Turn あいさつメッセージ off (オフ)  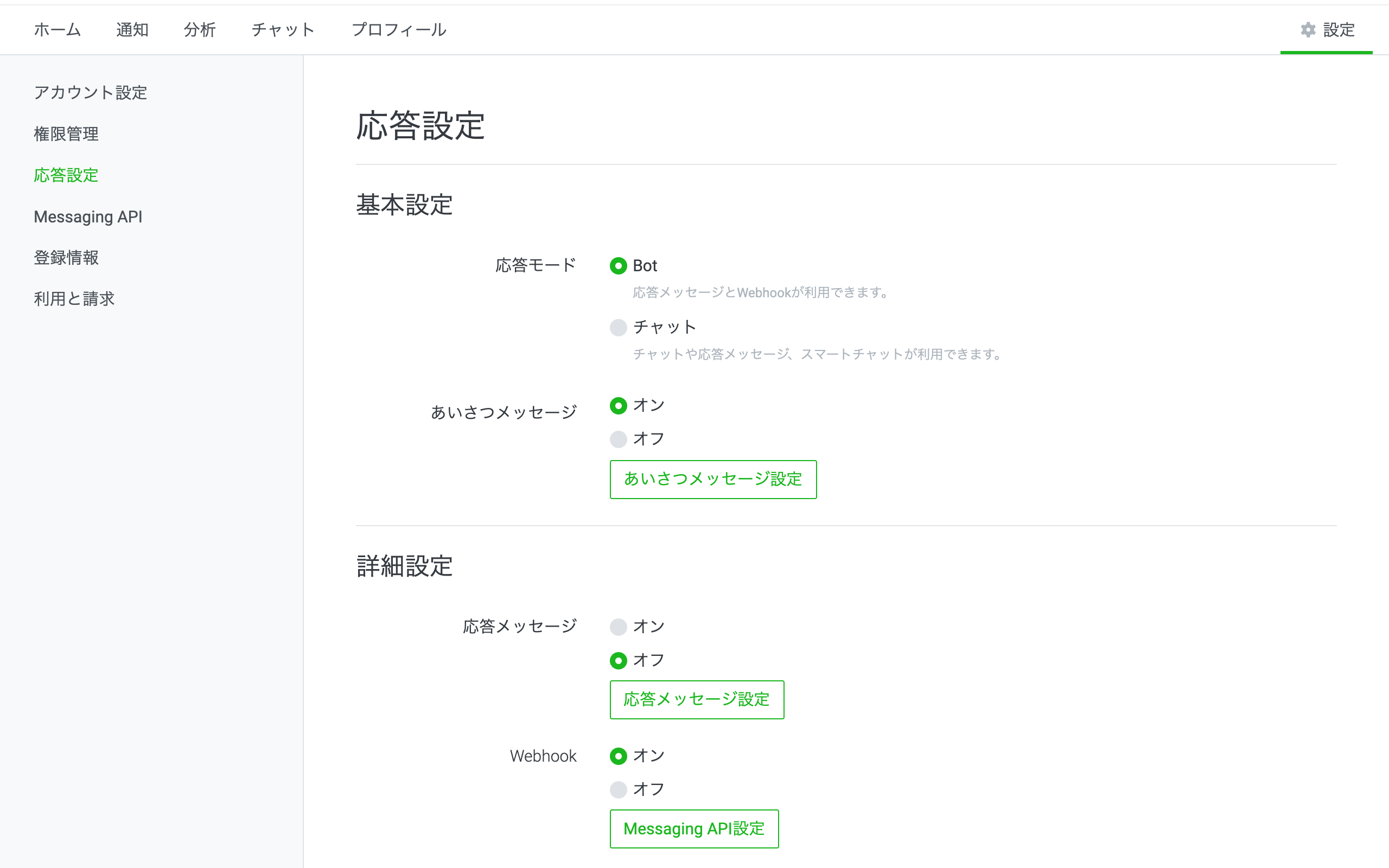[618, 439]
